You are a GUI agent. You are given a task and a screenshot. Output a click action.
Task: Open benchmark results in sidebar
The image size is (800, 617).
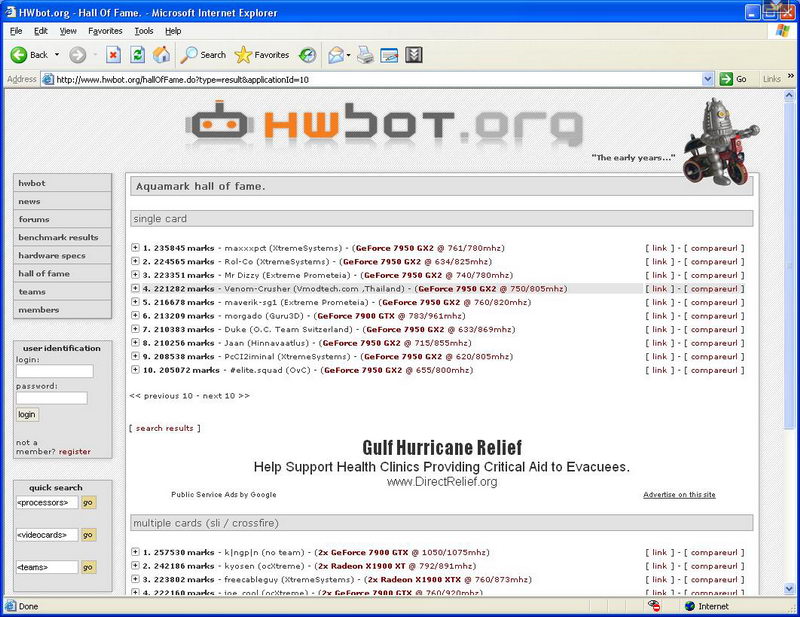coord(62,237)
